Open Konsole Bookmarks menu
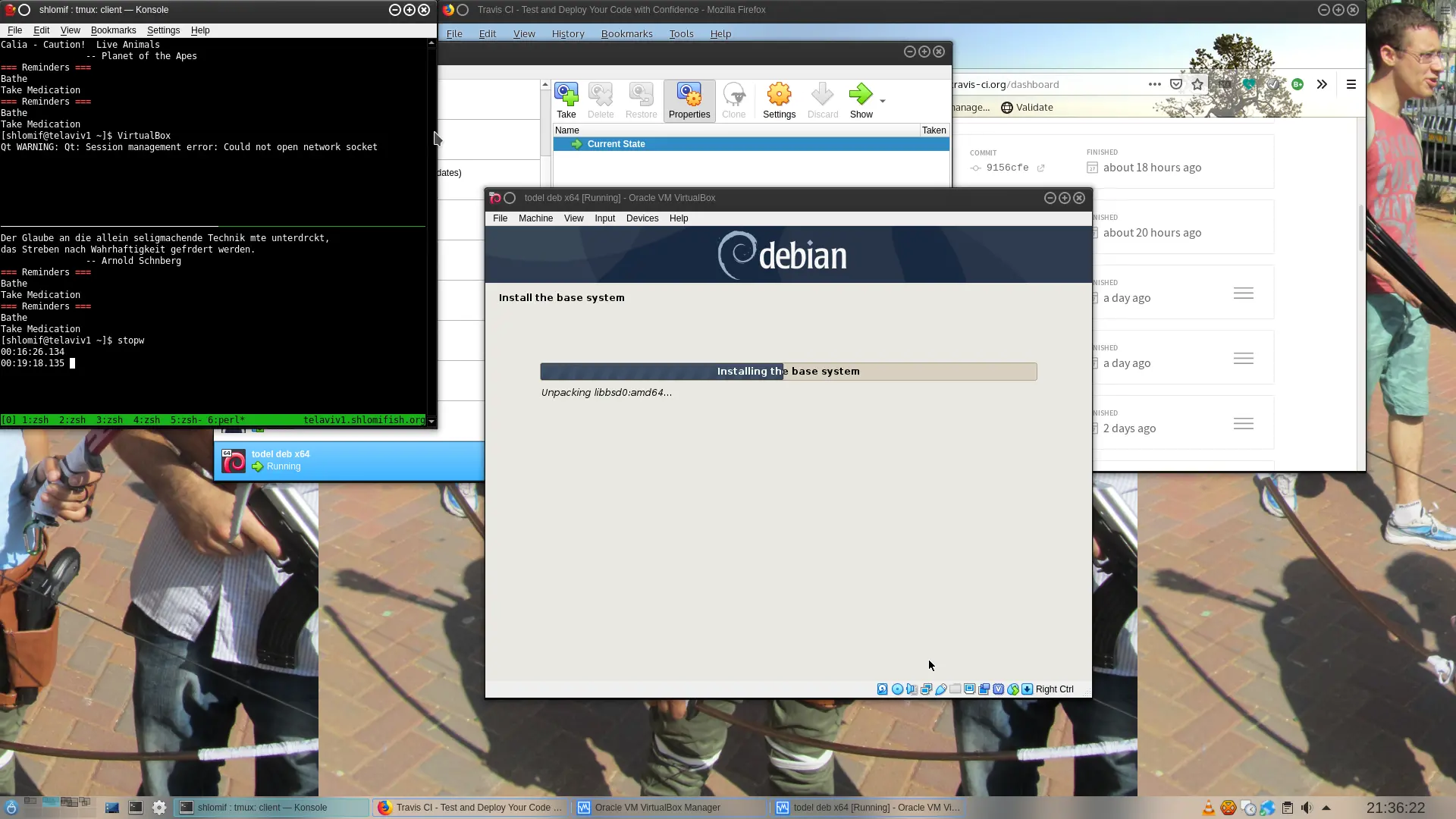Viewport: 1456px width, 819px height. point(113,30)
